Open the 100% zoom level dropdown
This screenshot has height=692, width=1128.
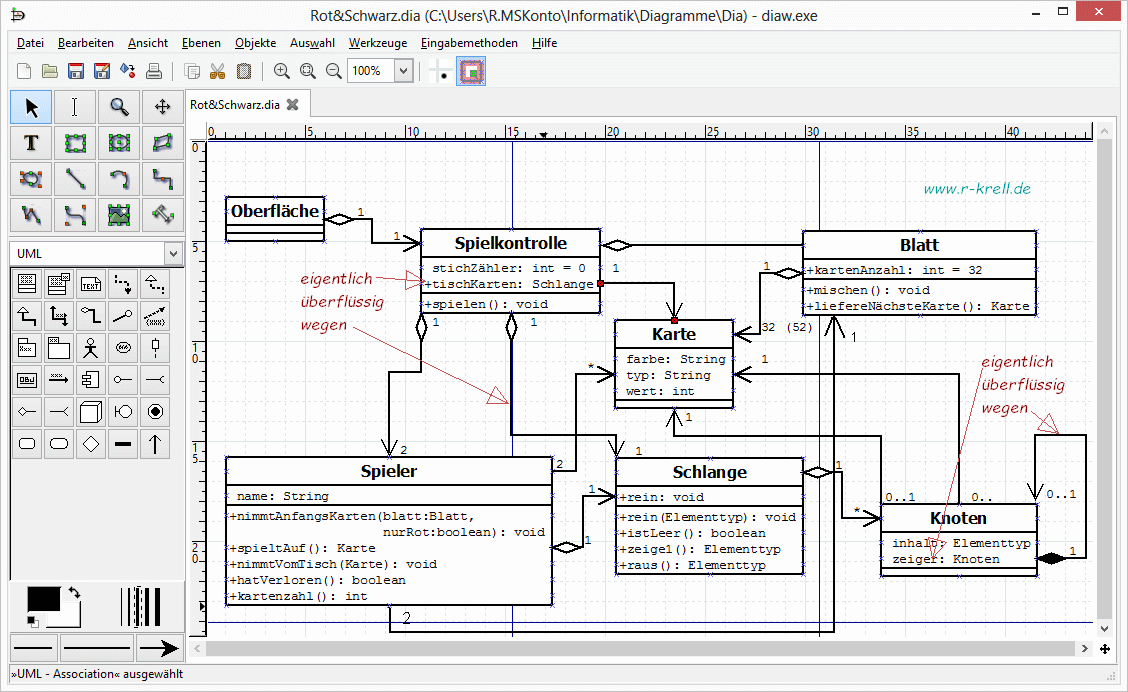point(403,71)
